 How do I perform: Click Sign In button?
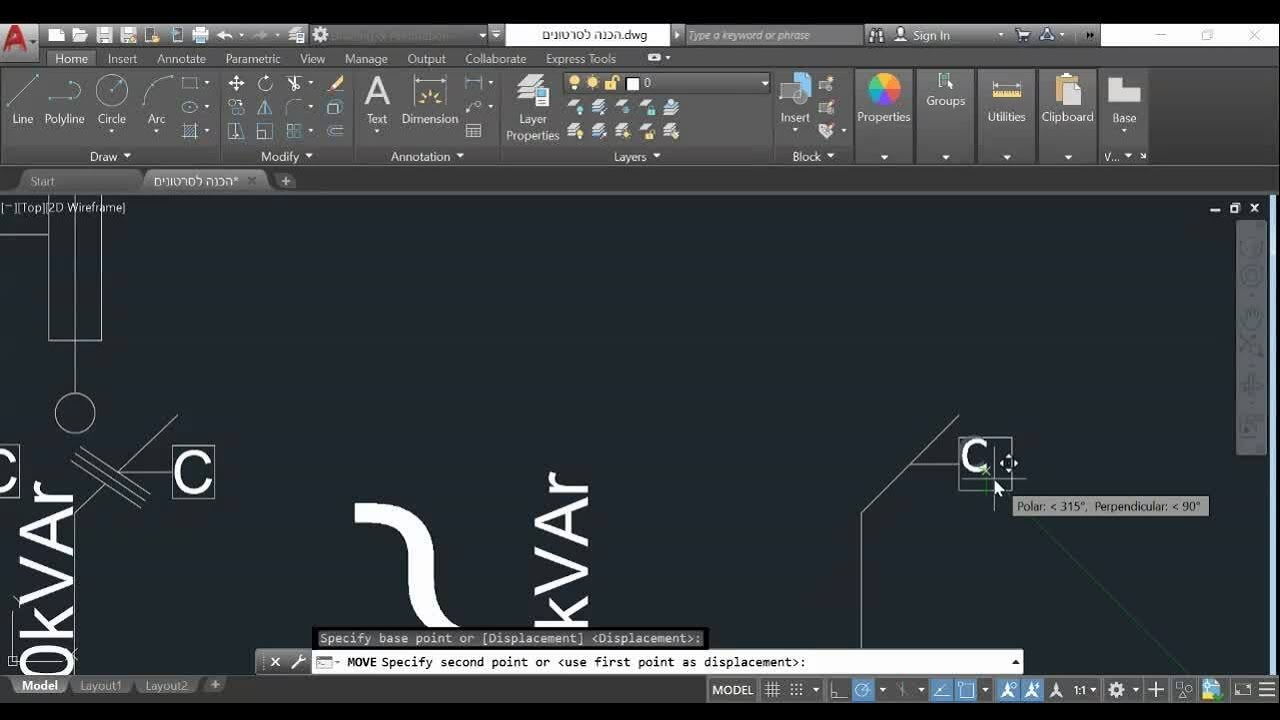[931, 35]
